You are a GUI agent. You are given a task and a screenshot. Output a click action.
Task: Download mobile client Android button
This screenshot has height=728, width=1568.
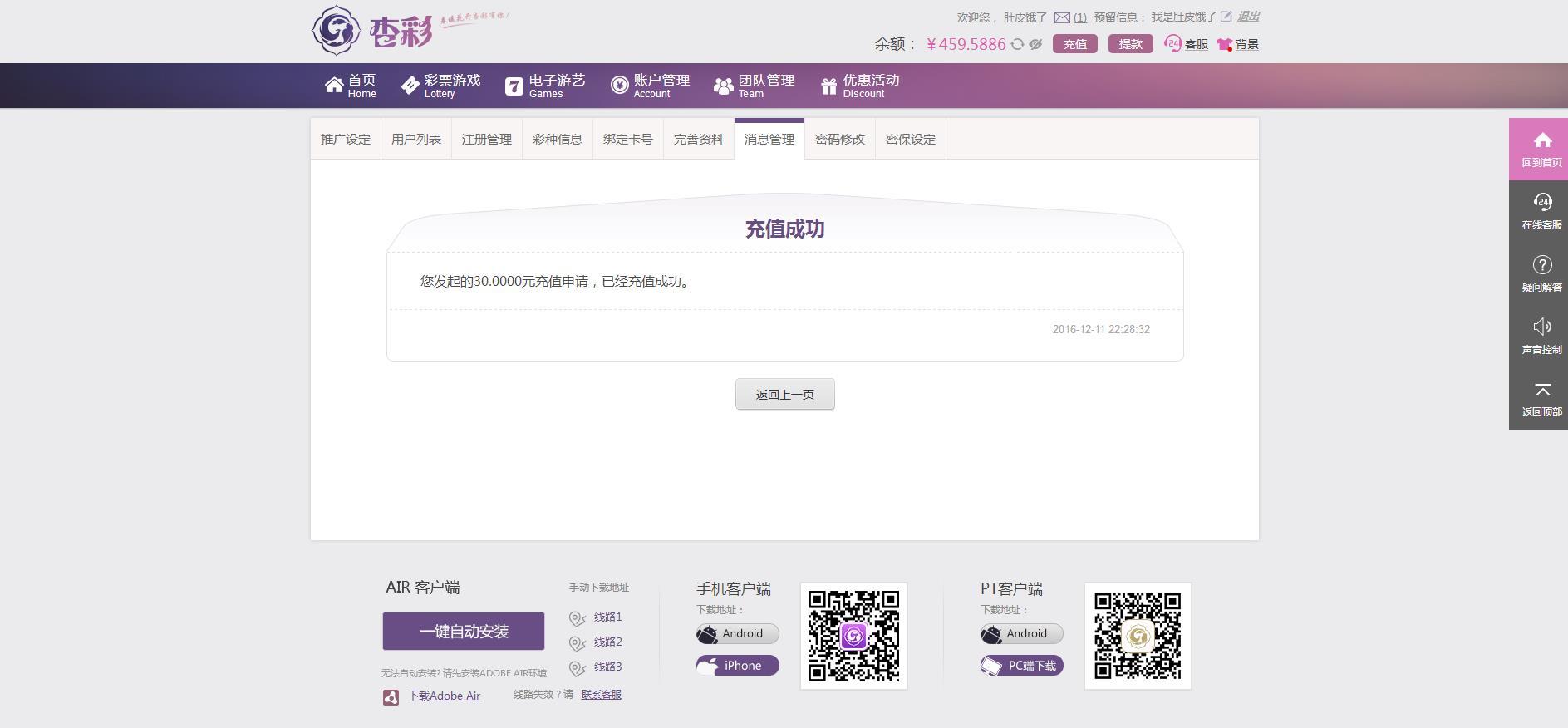[738, 634]
